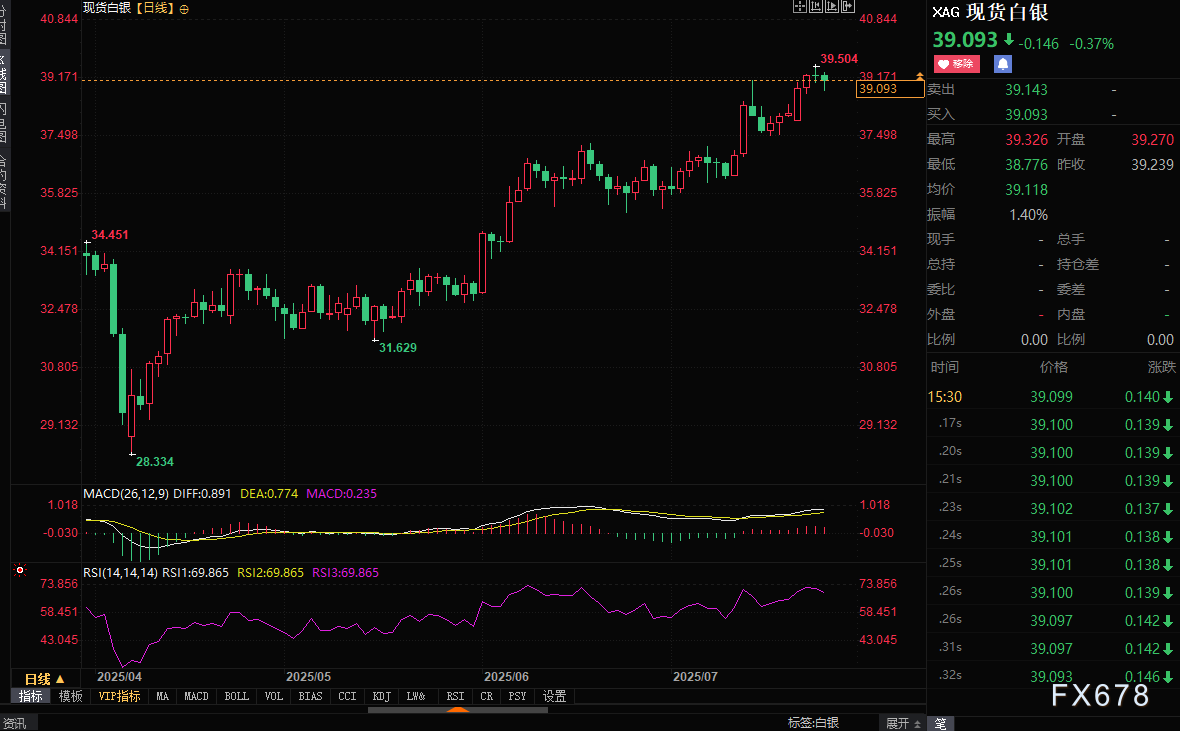Toggle the MACD indicator
The image size is (1180, 731).
197,696
